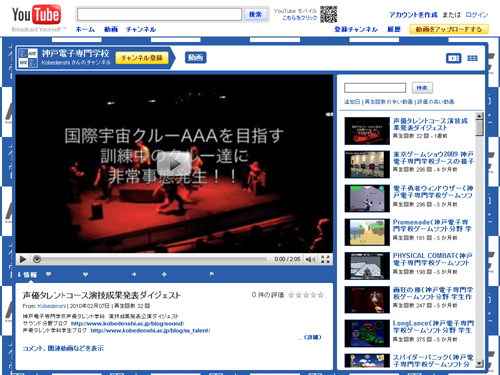Click the 神戸電子専門学校 channel title

pos(75,53)
